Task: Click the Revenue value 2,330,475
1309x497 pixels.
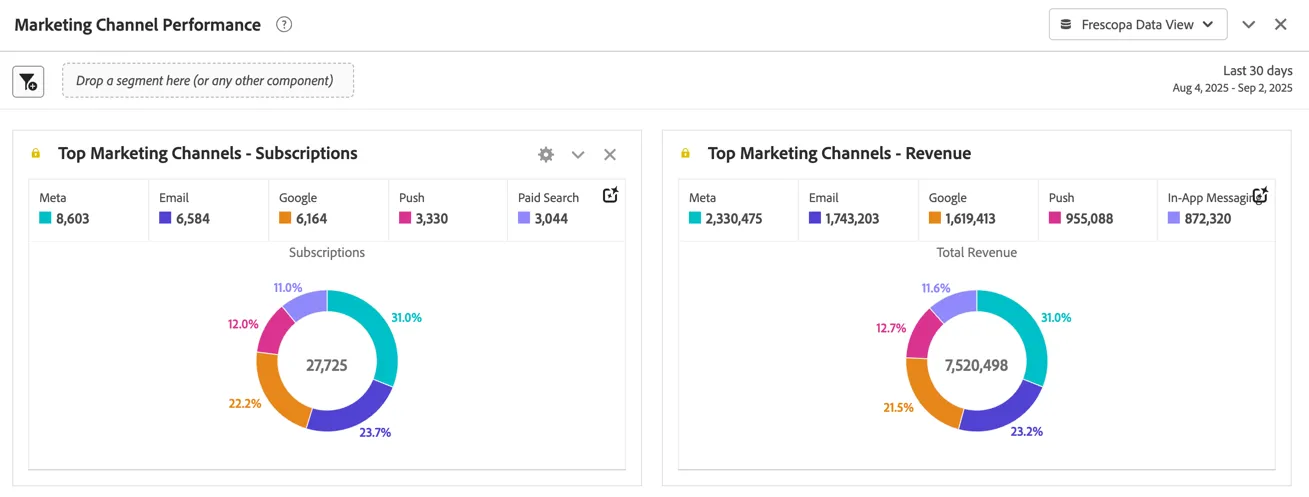Action: pos(734,218)
